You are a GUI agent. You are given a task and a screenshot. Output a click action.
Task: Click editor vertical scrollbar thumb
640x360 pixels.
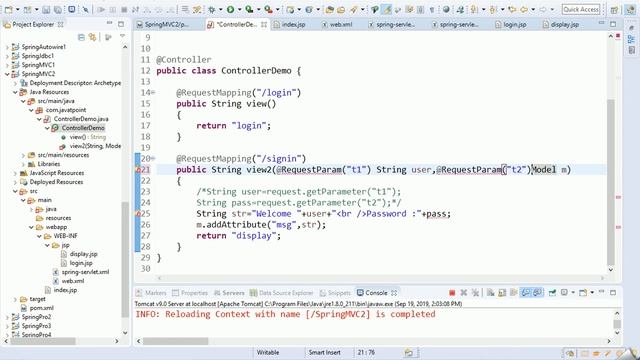pyautogui.click(x=611, y=182)
